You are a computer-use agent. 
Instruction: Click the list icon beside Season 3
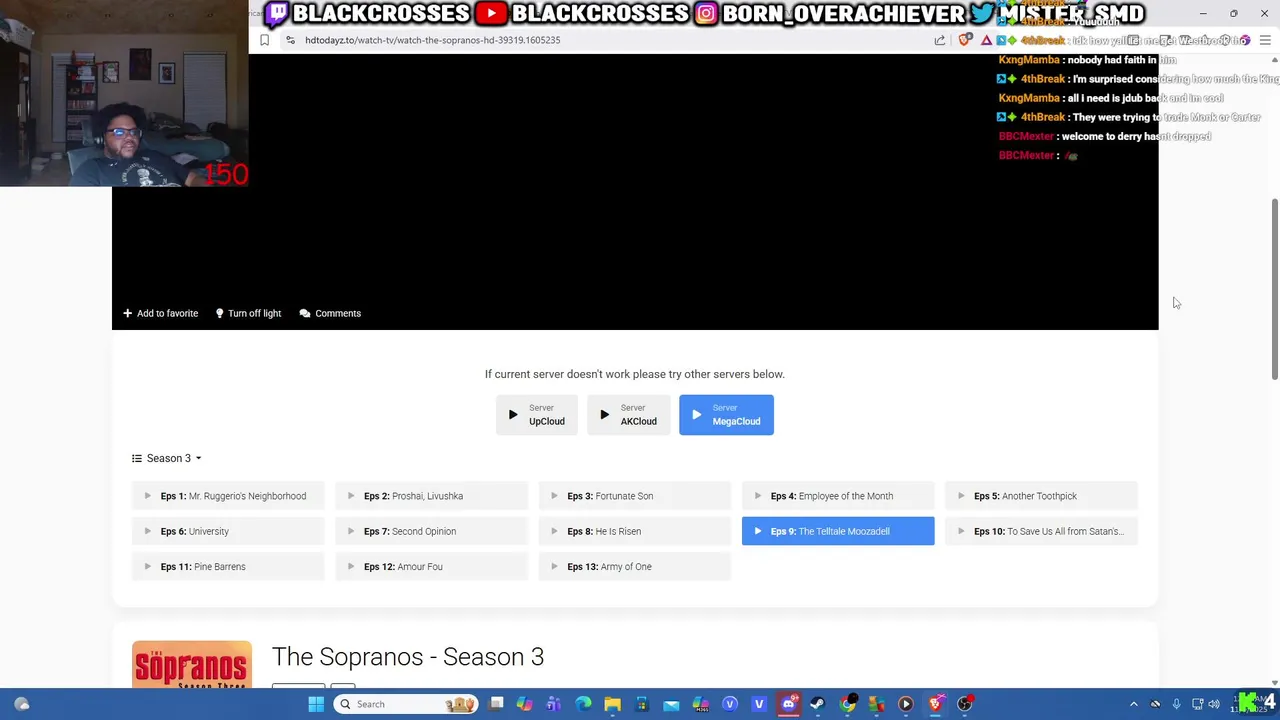137,458
